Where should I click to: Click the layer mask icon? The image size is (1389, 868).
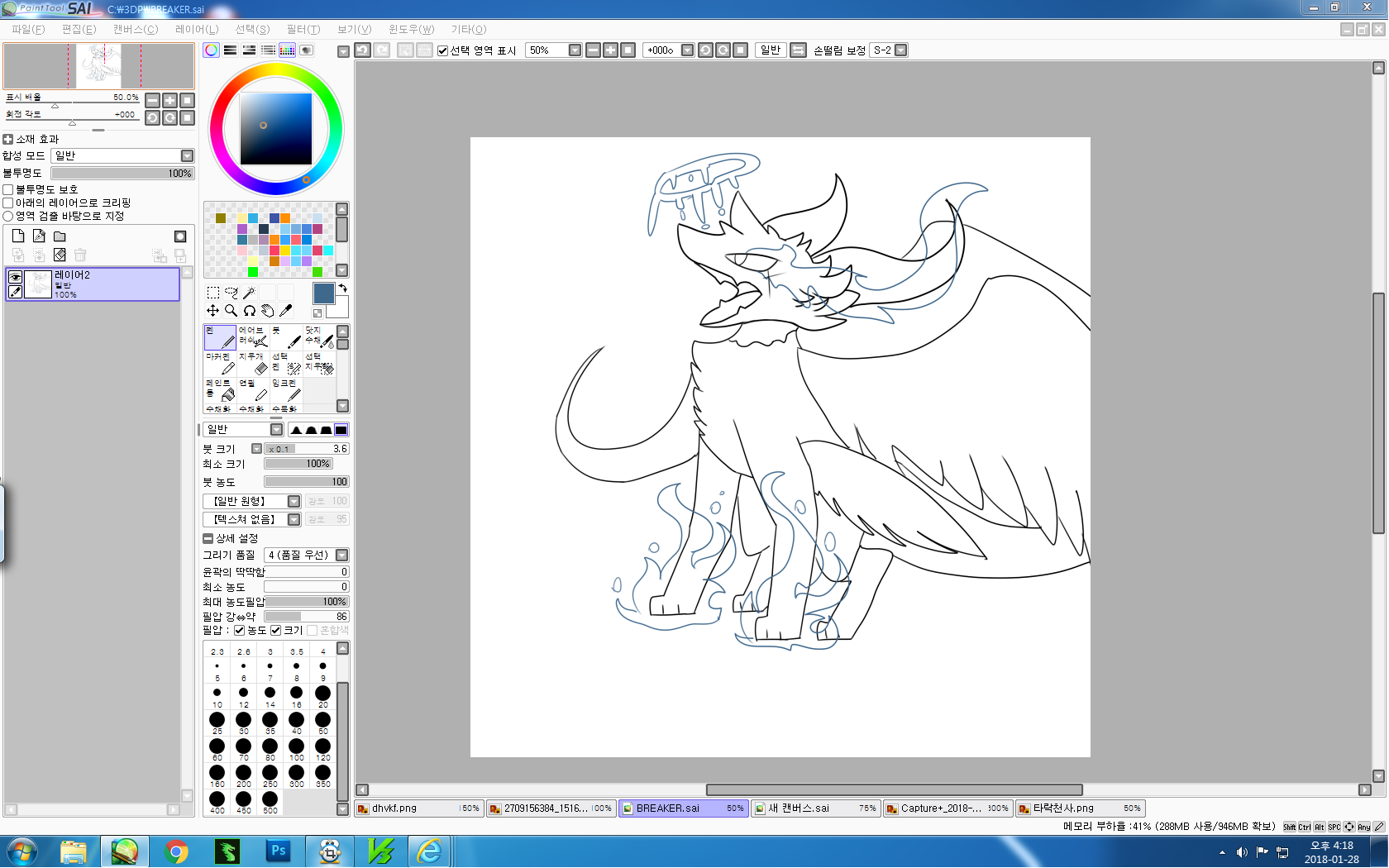click(180, 236)
